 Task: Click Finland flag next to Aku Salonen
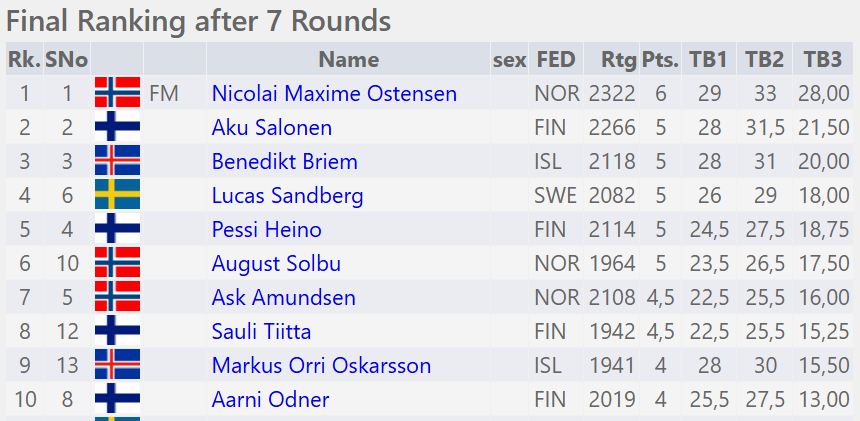tap(117, 128)
